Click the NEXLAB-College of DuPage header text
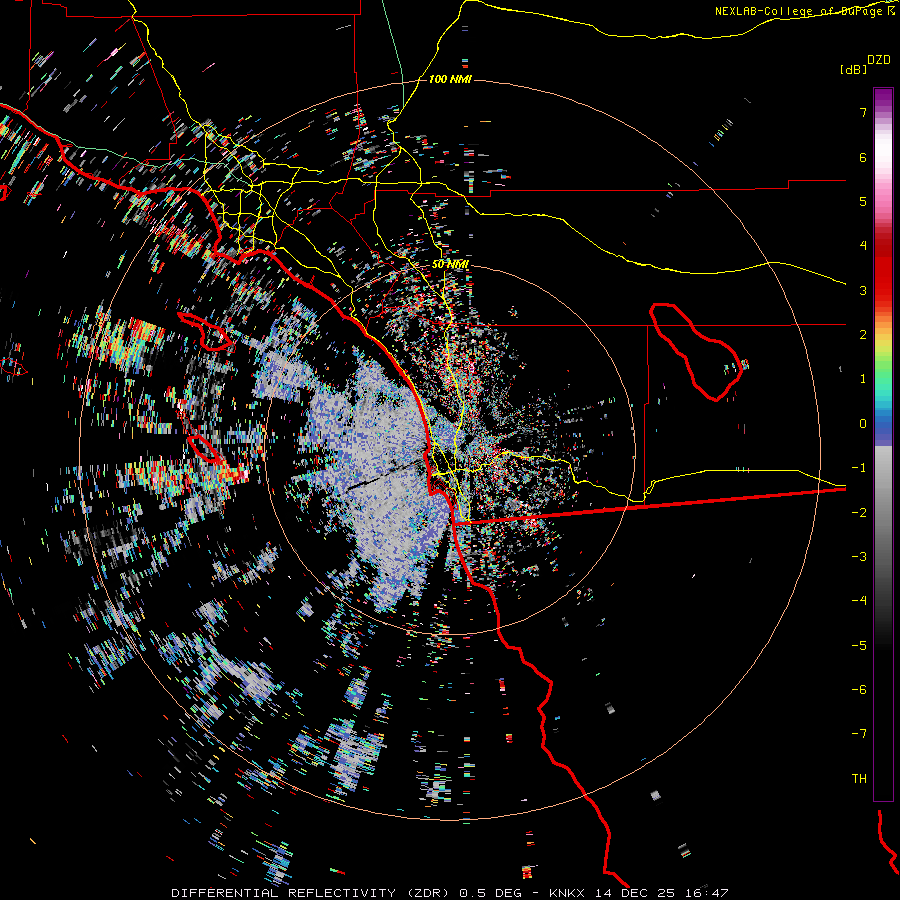Image resolution: width=900 pixels, height=900 pixels. click(800, 11)
